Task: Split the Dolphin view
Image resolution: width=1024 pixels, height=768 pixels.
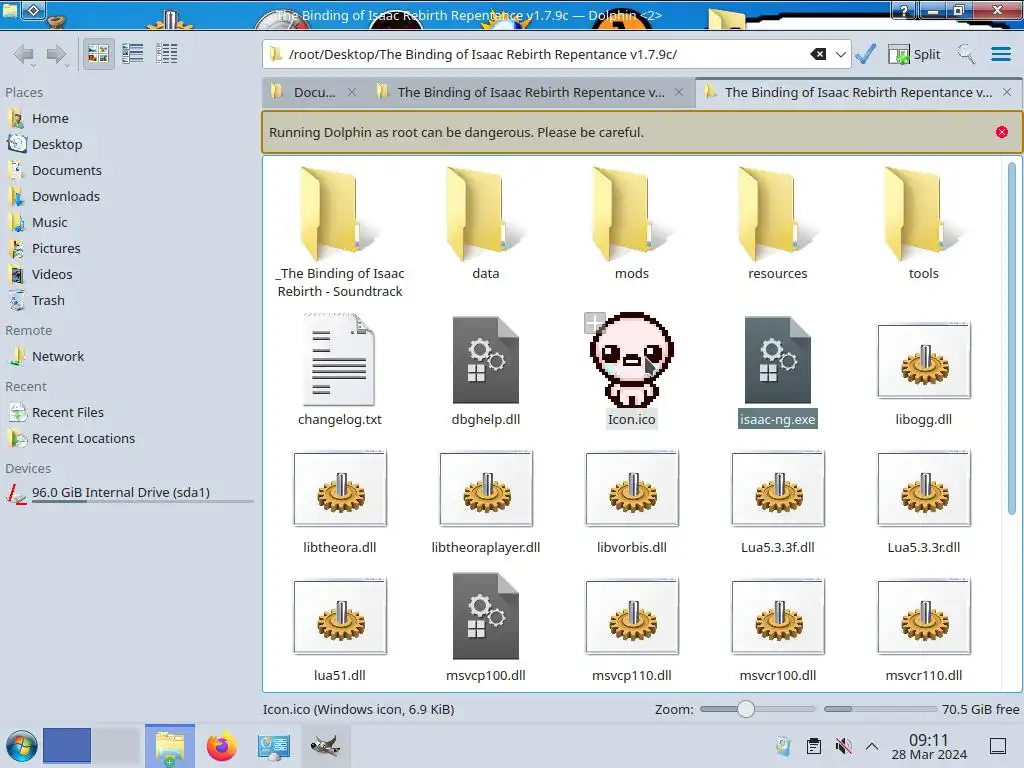Action: (914, 54)
